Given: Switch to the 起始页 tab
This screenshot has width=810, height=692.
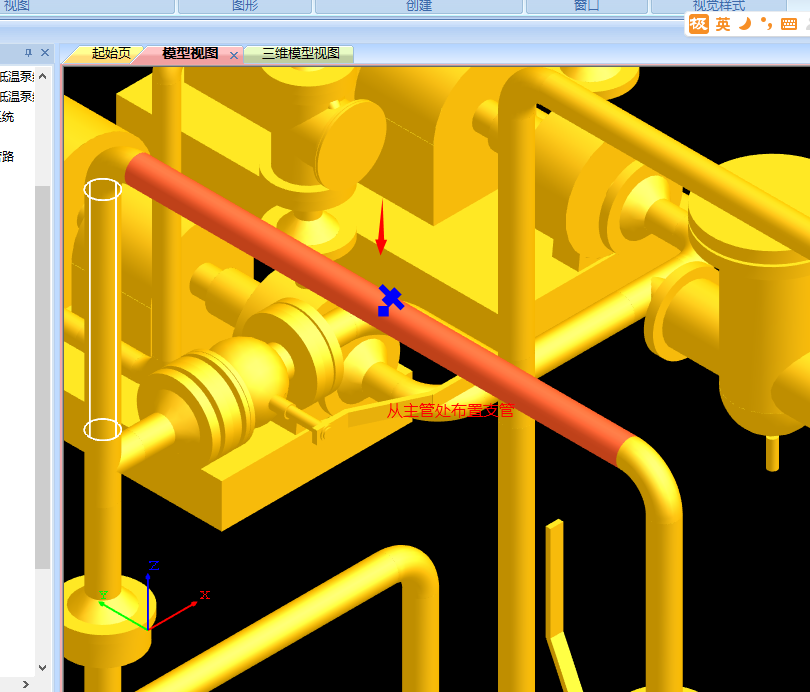Looking at the screenshot, I should (x=110, y=54).
